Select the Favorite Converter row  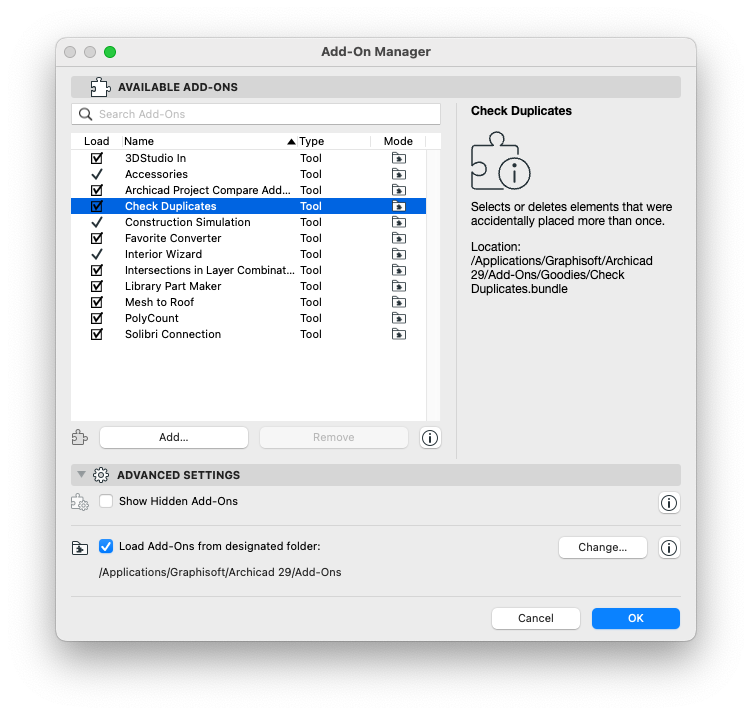click(x=248, y=238)
